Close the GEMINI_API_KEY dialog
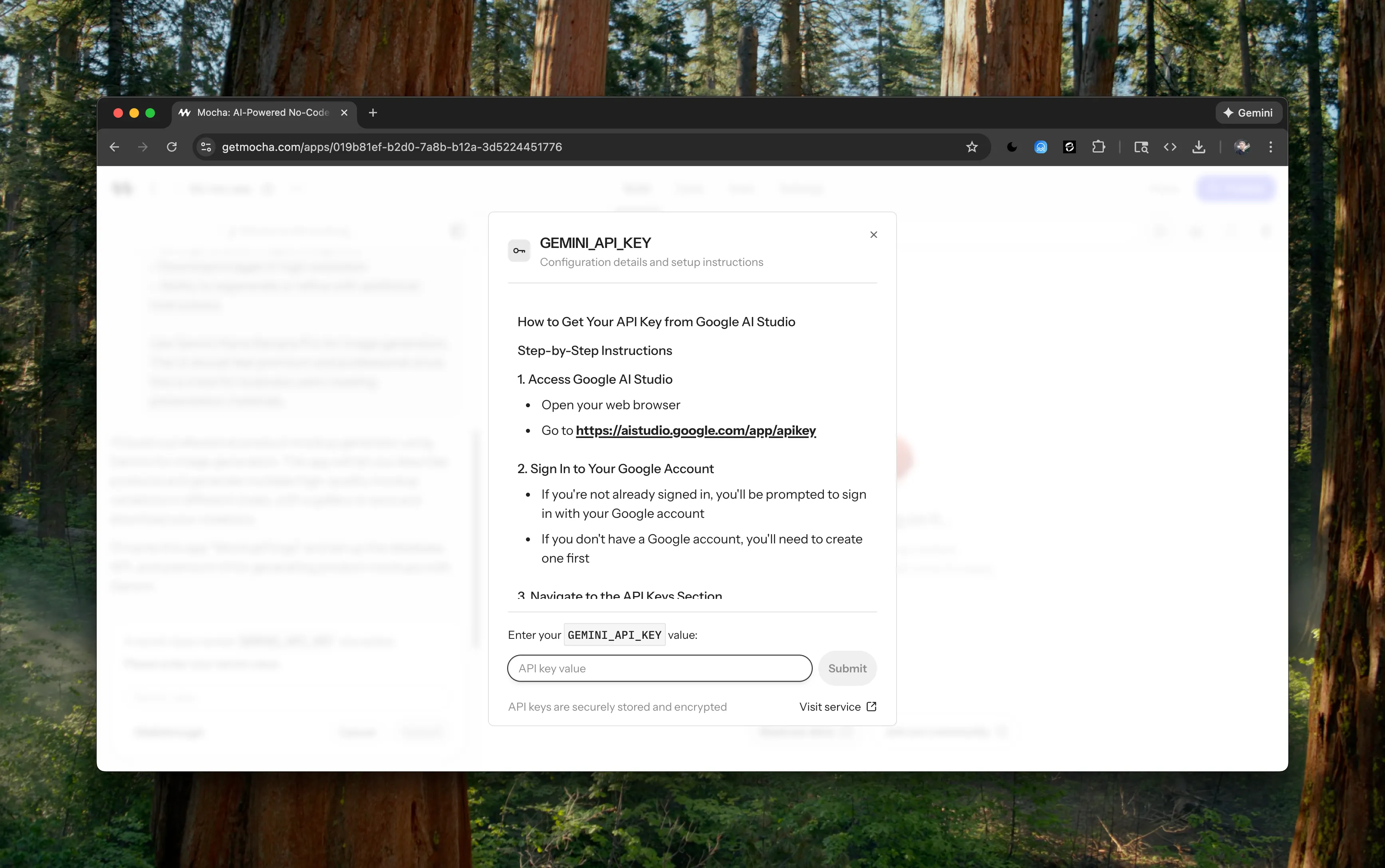Viewport: 1385px width, 868px height. point(873,234)
